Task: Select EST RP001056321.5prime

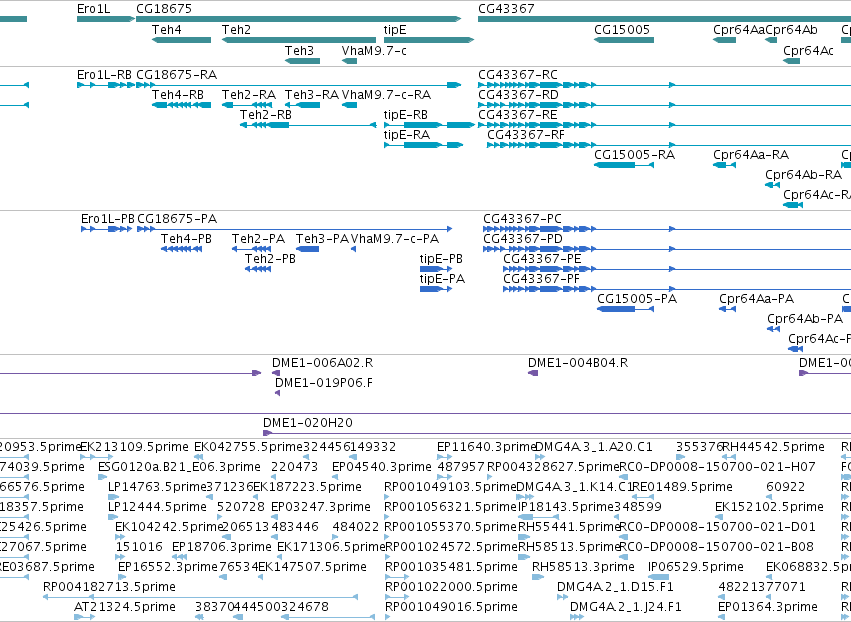Action: point(450,507)
